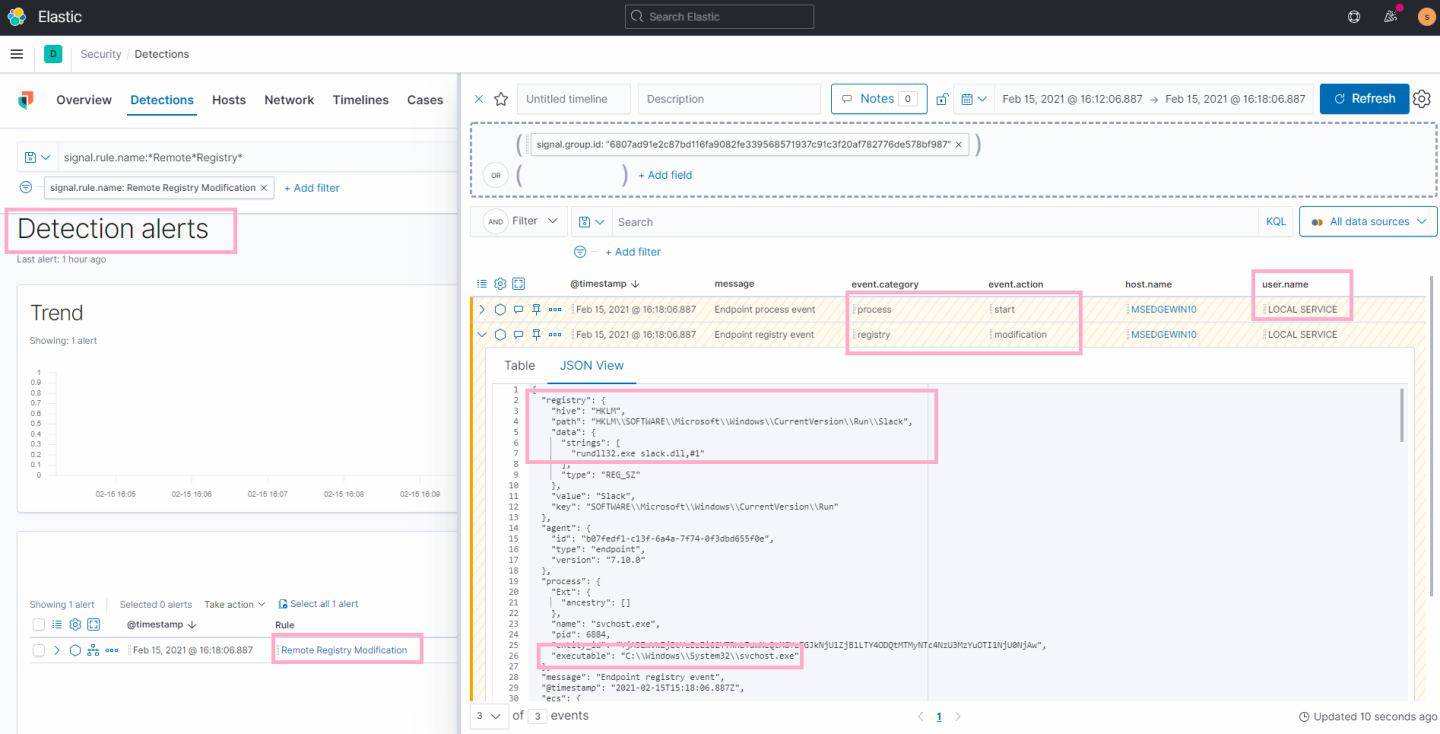Click the timeline date lock icon

pos(942,99)
